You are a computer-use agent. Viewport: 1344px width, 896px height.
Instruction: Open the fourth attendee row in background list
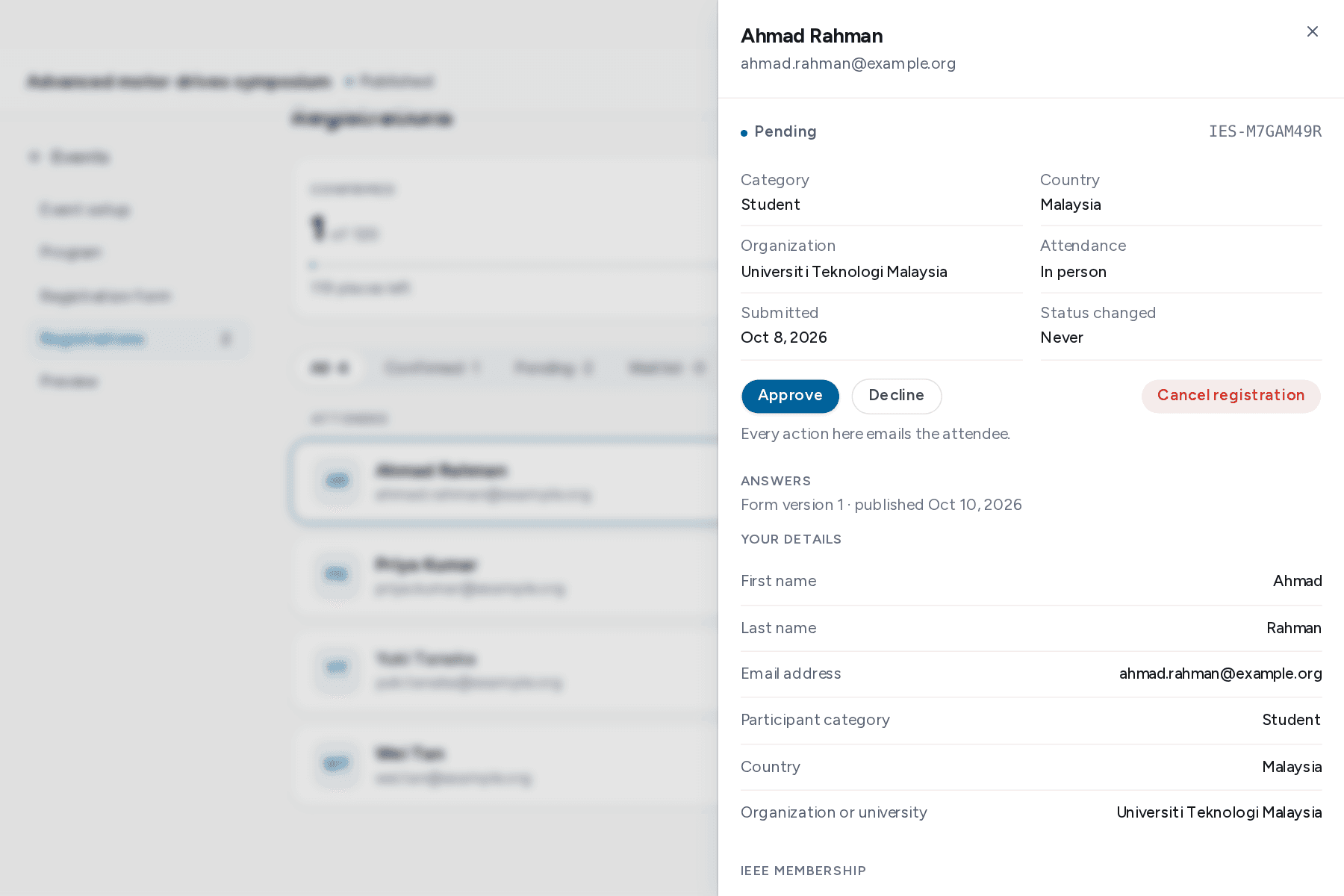pyautogui.click(x=505, y=765)
